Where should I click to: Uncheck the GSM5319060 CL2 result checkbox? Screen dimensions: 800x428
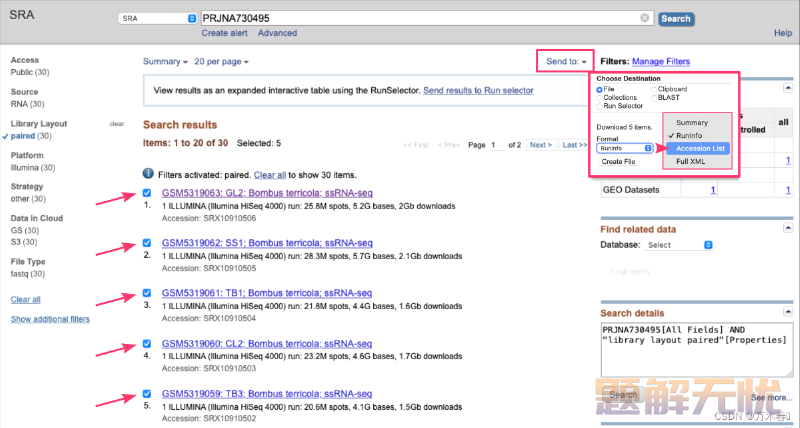click(x=147, y=343)
